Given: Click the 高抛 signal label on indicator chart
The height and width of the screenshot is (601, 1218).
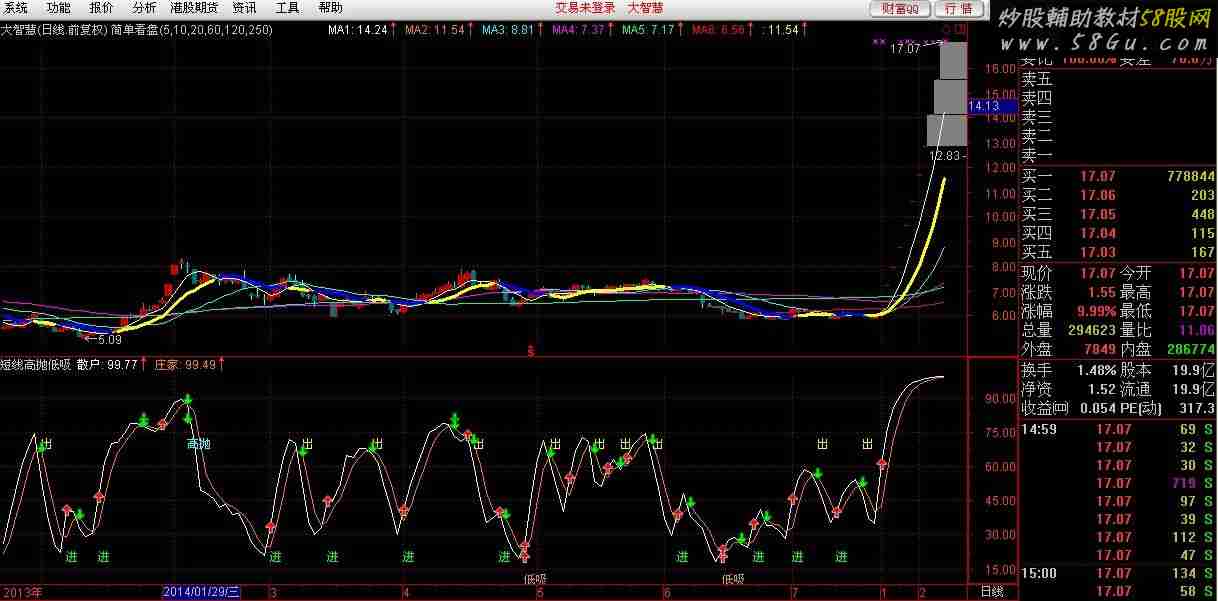Looking at the screenshot, I should pyautogui.click(x=199, y=443).
